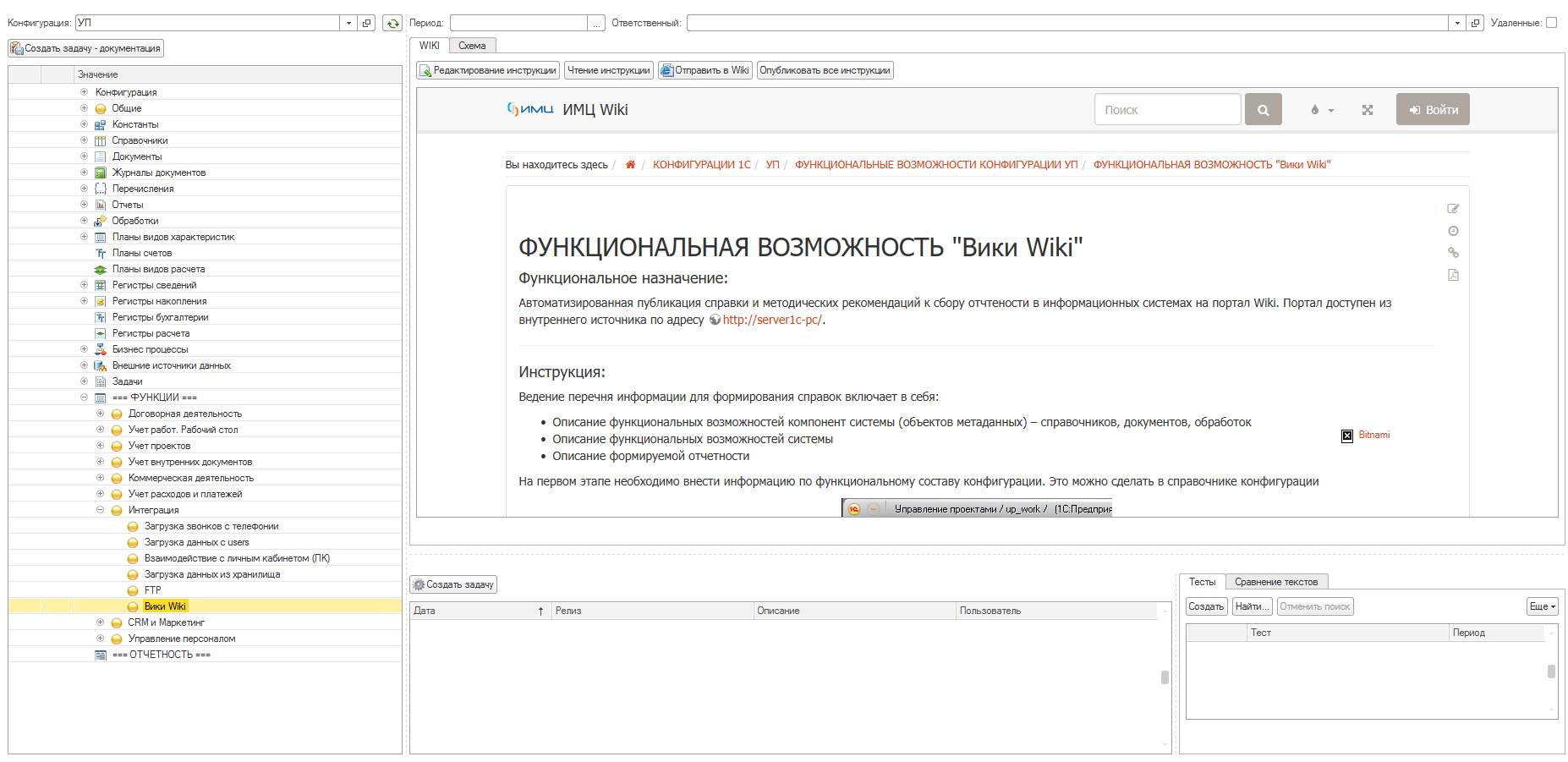
Task: Open the Конфигурация dropdown list
Action: pyautogui.click(x=348, y=24)
